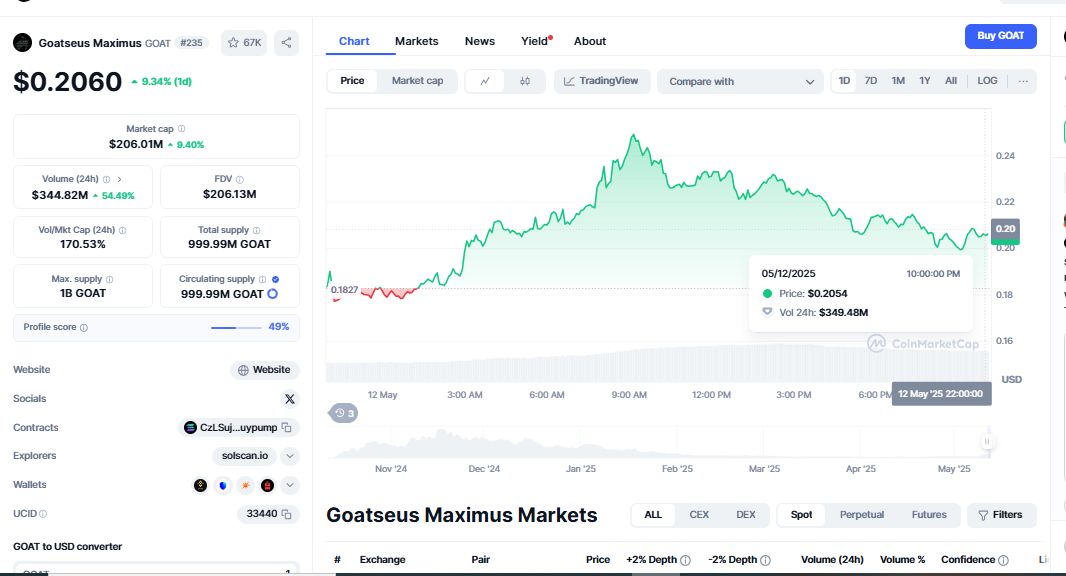Open the share icon button

(286, 43)
